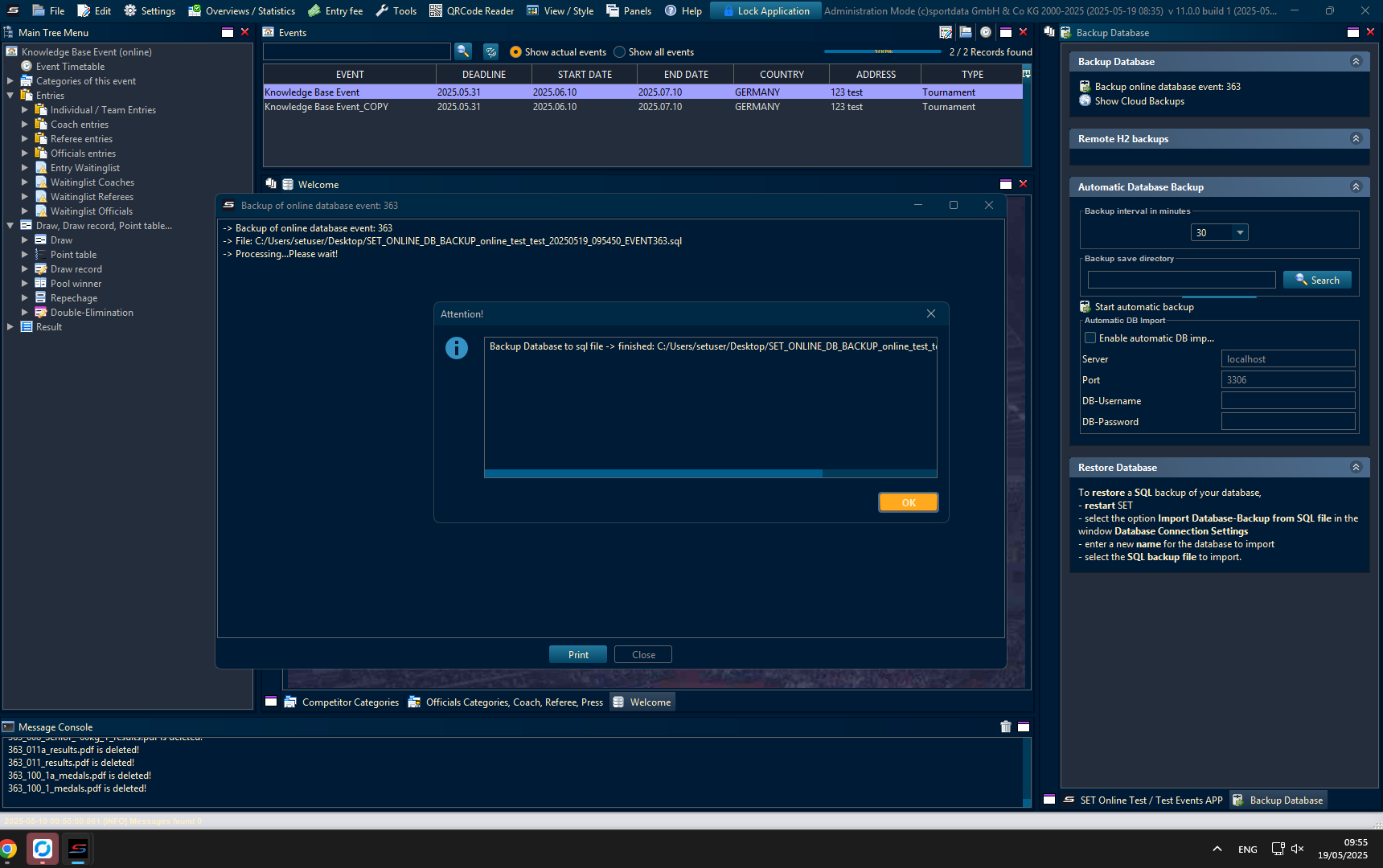
Task: Click the panel stack icon left of Welcome
Action: pos(271,184)
